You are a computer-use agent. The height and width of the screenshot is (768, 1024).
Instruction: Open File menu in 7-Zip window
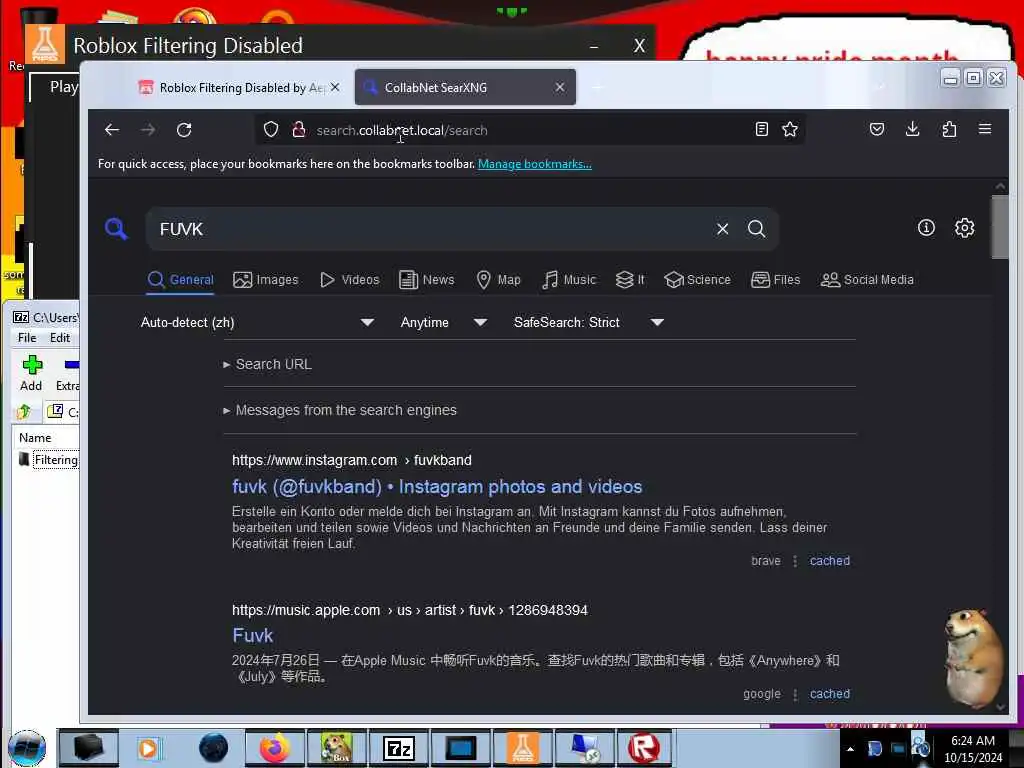[27, 338]
